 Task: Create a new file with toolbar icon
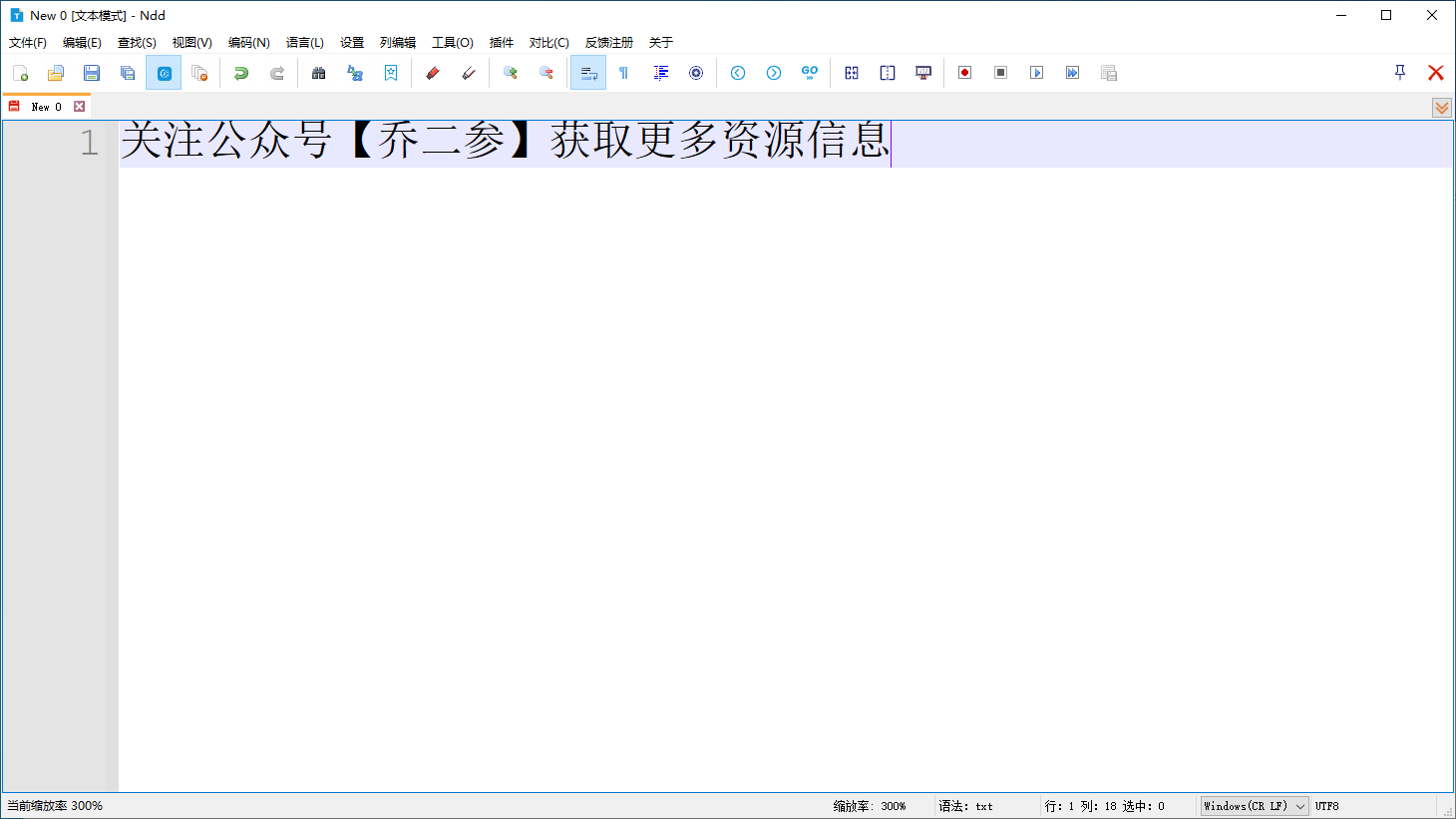point(20,73)
